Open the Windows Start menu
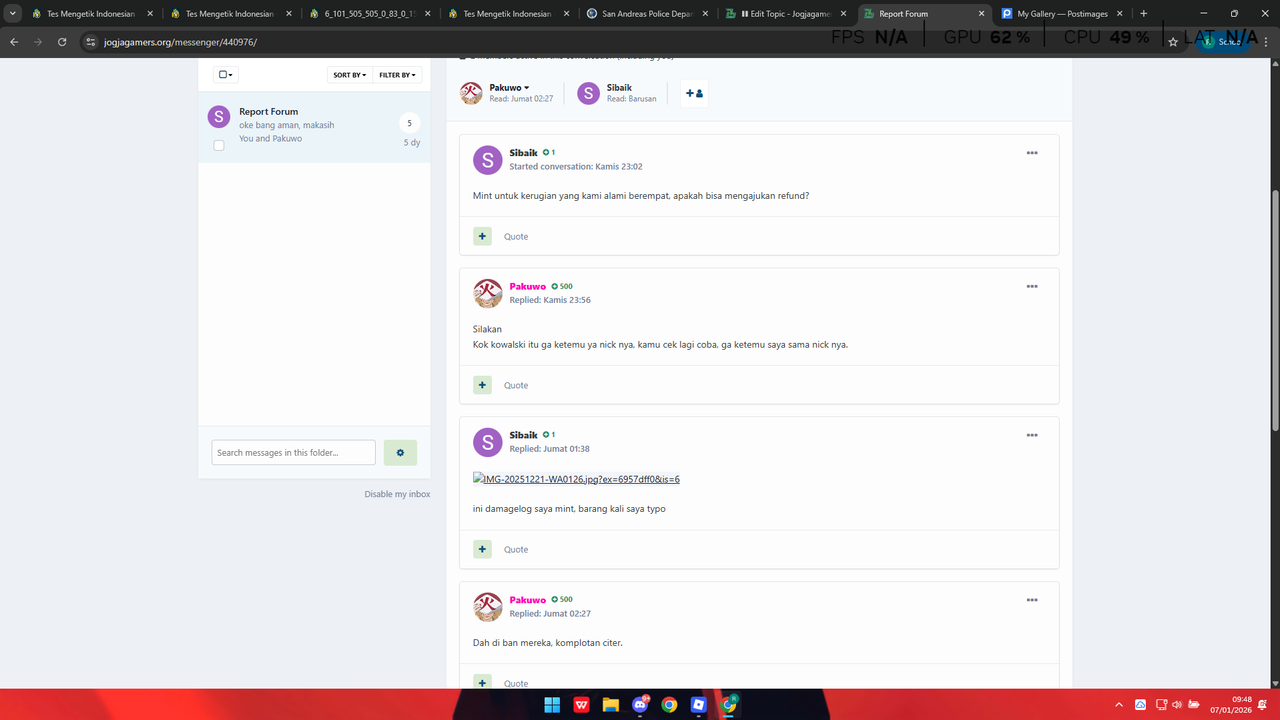This screenshot has height=720, width=1280. tap(552, 705)
